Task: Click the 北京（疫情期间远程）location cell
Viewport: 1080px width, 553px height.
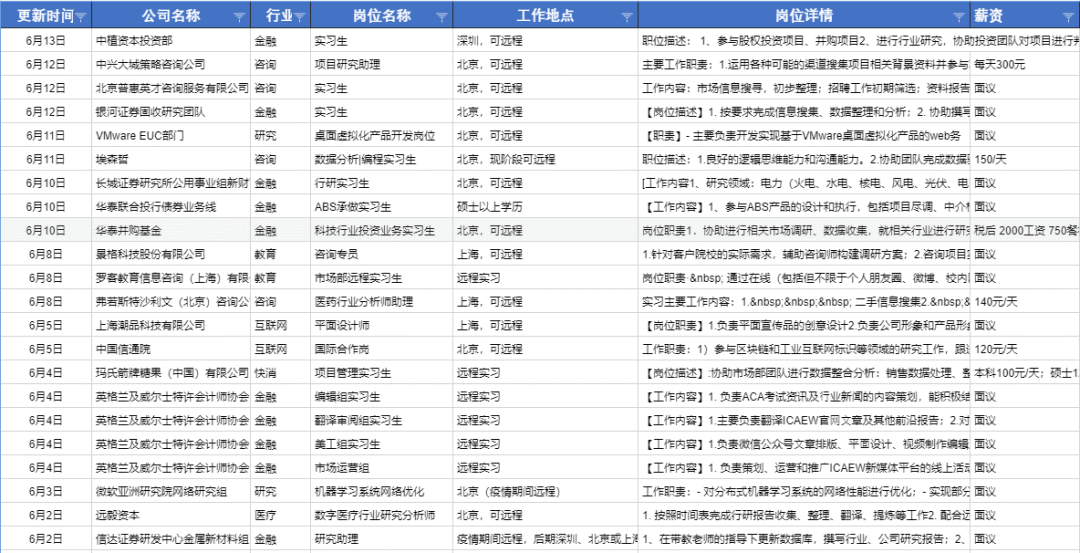Action: coord(546,491)
